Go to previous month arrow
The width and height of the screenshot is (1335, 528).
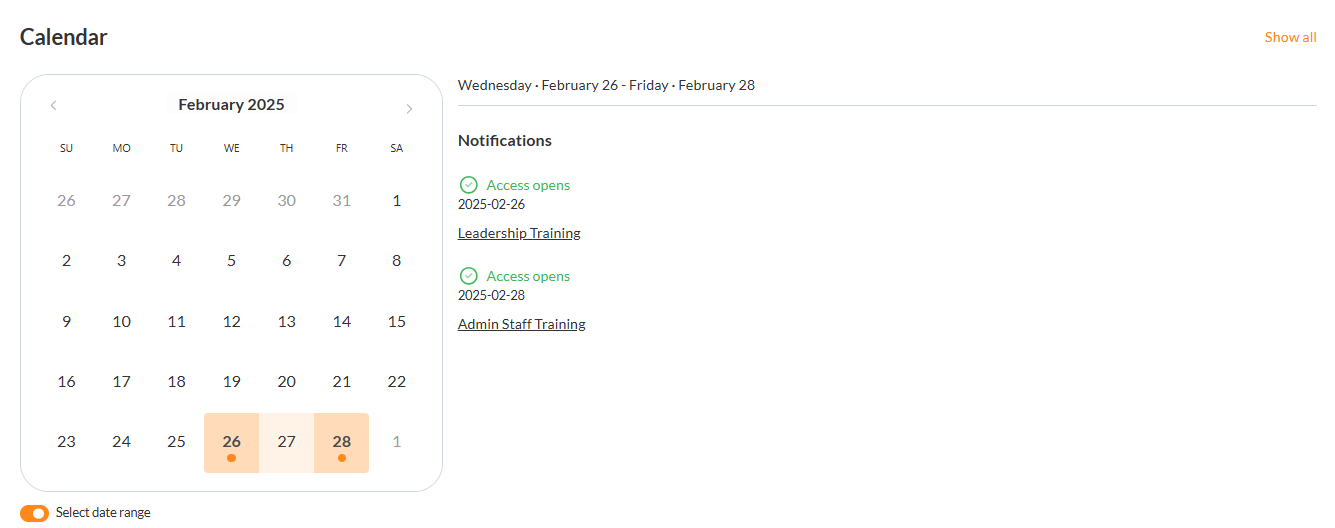point(53,106)
